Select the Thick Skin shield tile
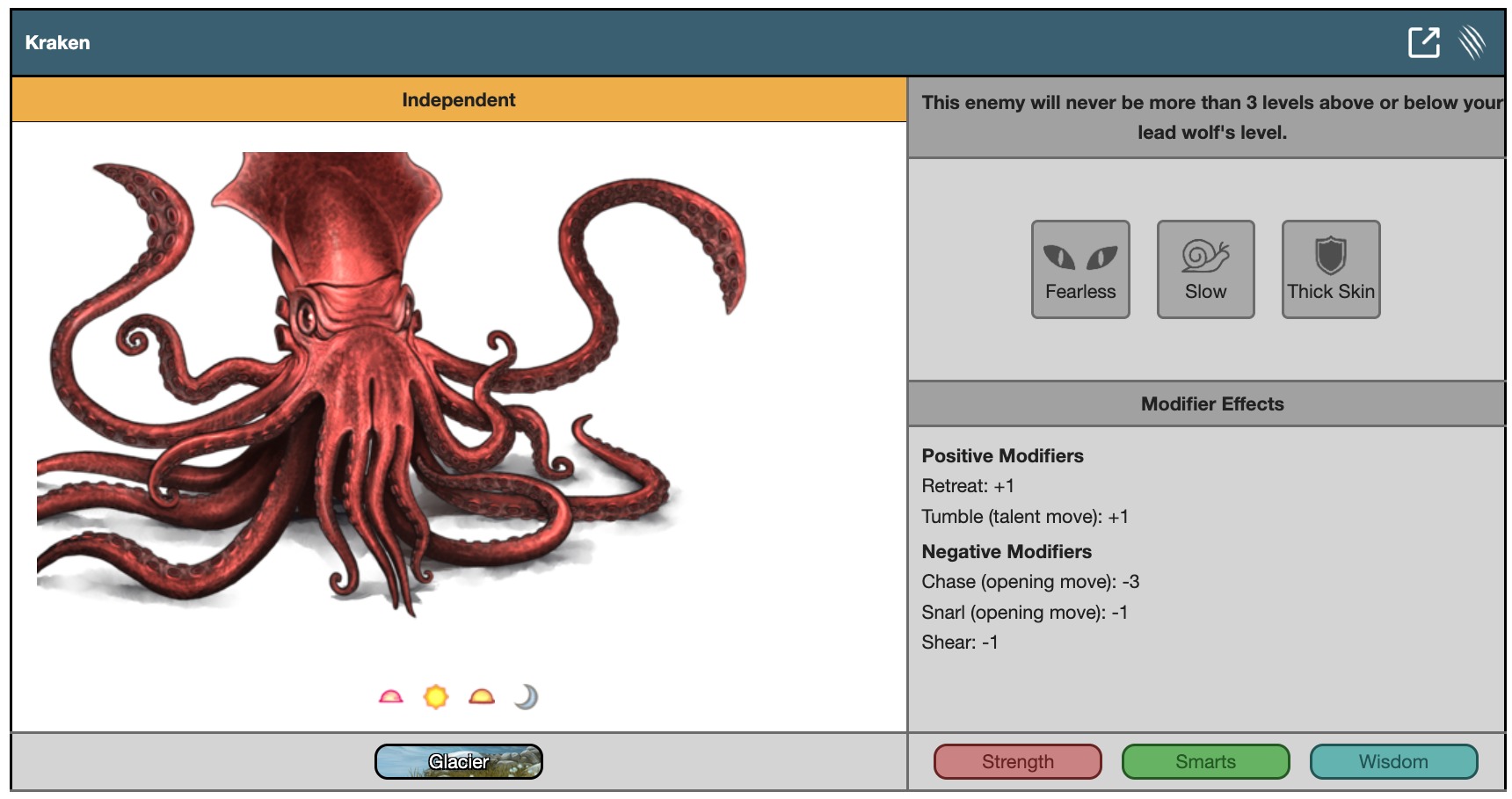The width and height of the screenshot is (1512, 799). pos(1331,269)
